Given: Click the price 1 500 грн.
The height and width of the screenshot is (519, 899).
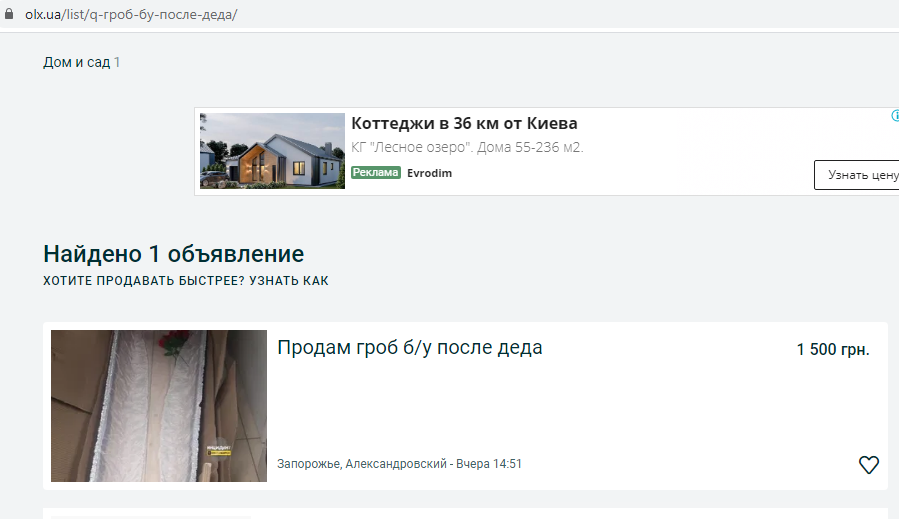Looking at the screenshot, I should [x=833, y=349].
